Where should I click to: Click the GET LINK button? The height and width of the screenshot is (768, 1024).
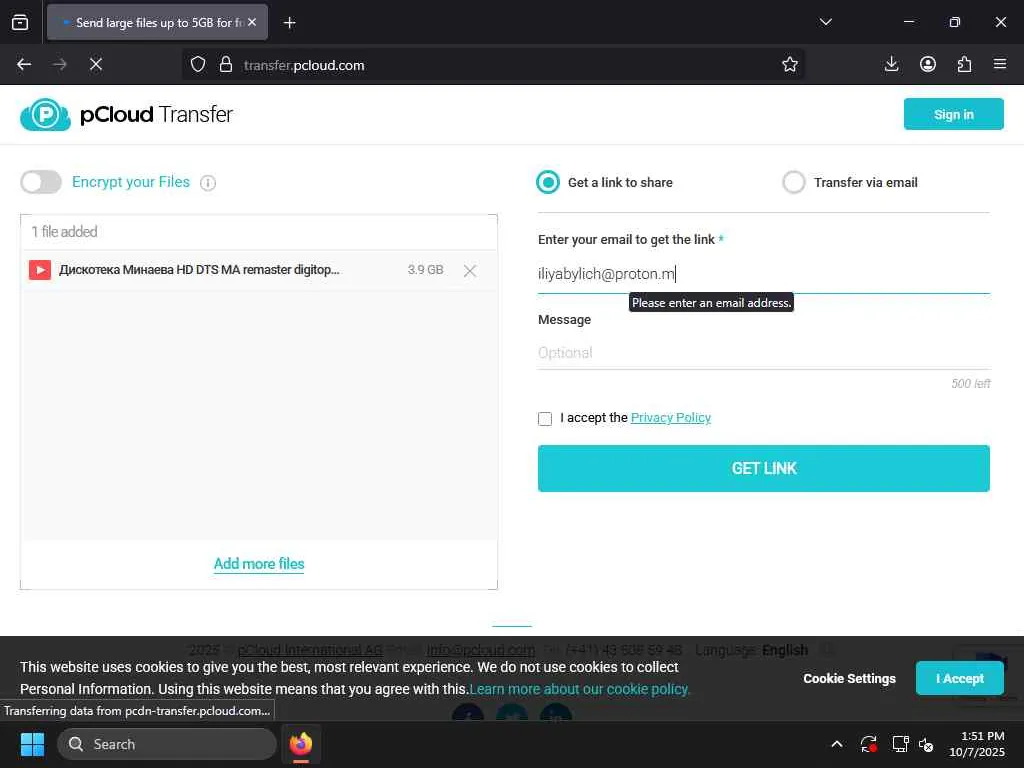coord(763,468)
